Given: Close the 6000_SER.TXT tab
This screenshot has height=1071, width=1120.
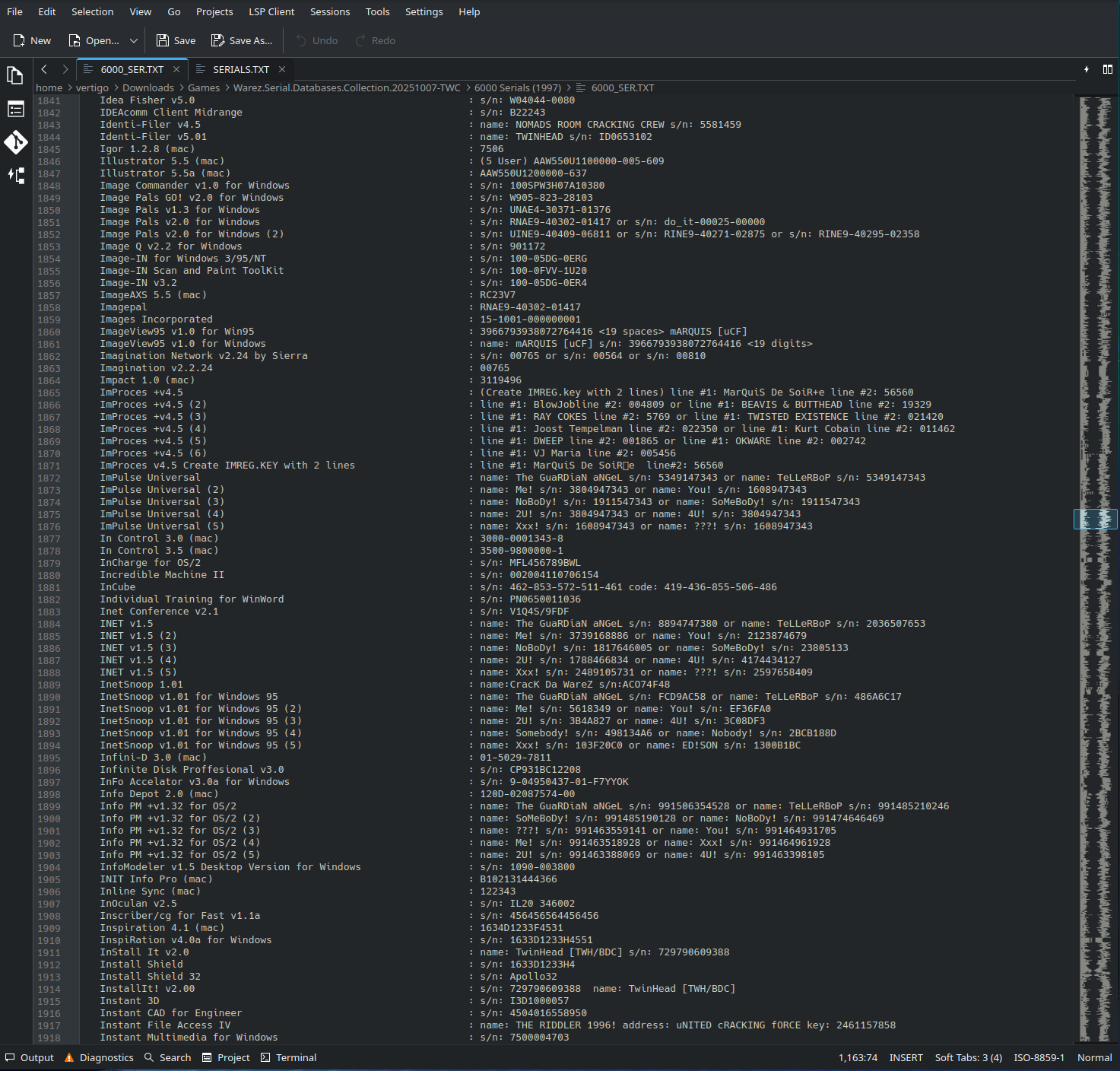Looking at the screenshot, I should (x=176, y=69).
